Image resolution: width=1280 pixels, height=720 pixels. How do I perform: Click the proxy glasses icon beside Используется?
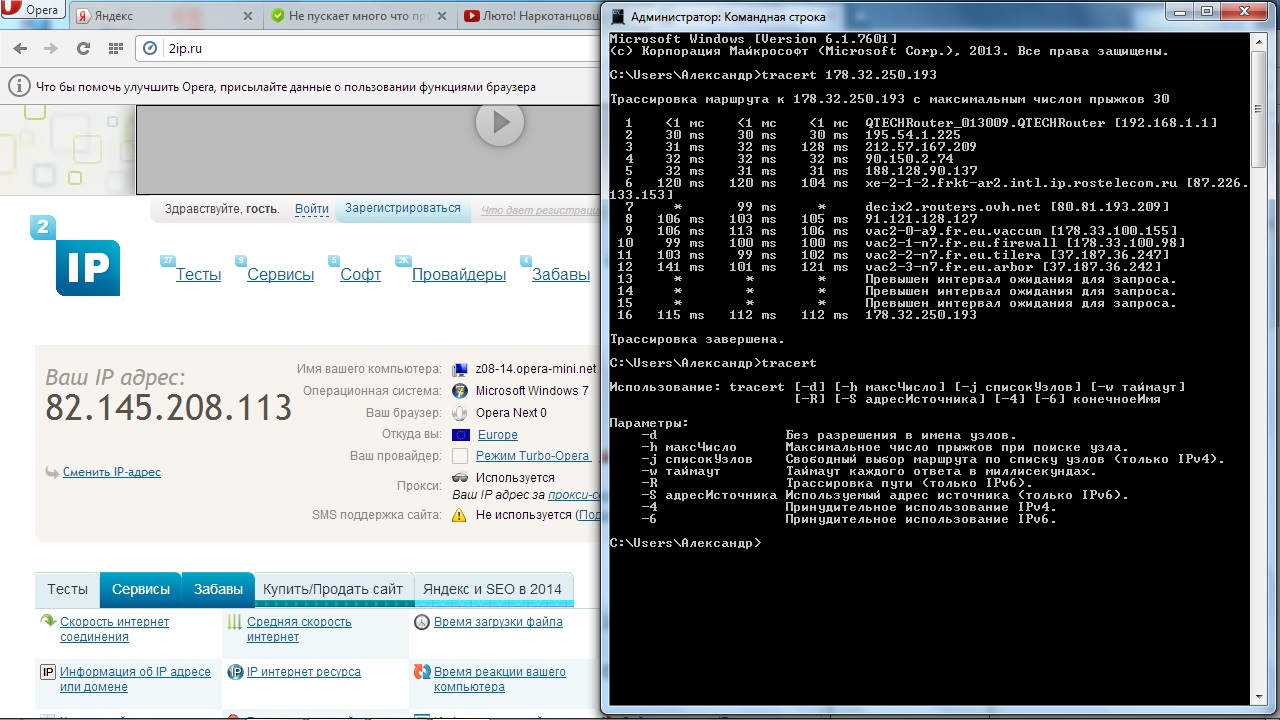[x=460, y=477]
